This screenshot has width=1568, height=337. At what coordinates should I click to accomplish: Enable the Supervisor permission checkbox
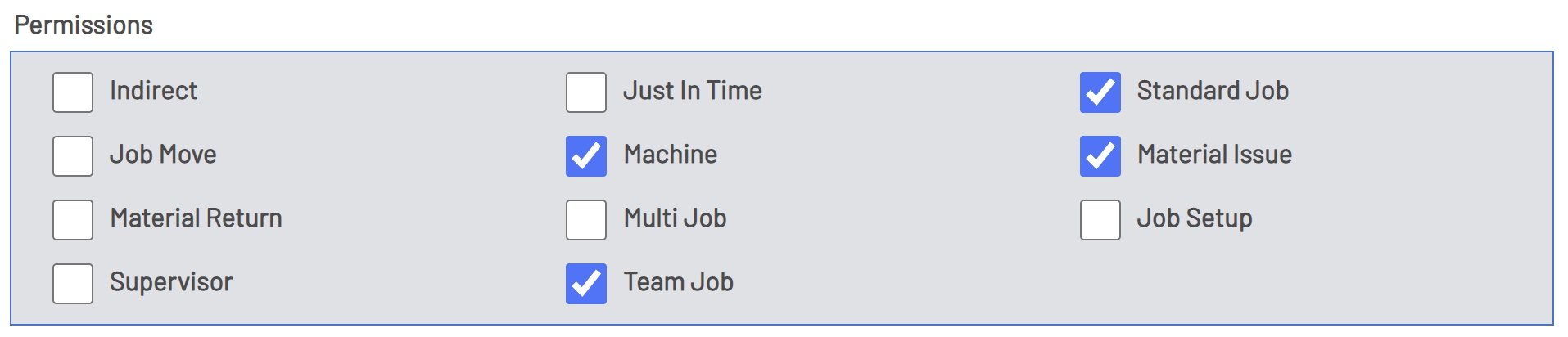[x=73, y=284]
